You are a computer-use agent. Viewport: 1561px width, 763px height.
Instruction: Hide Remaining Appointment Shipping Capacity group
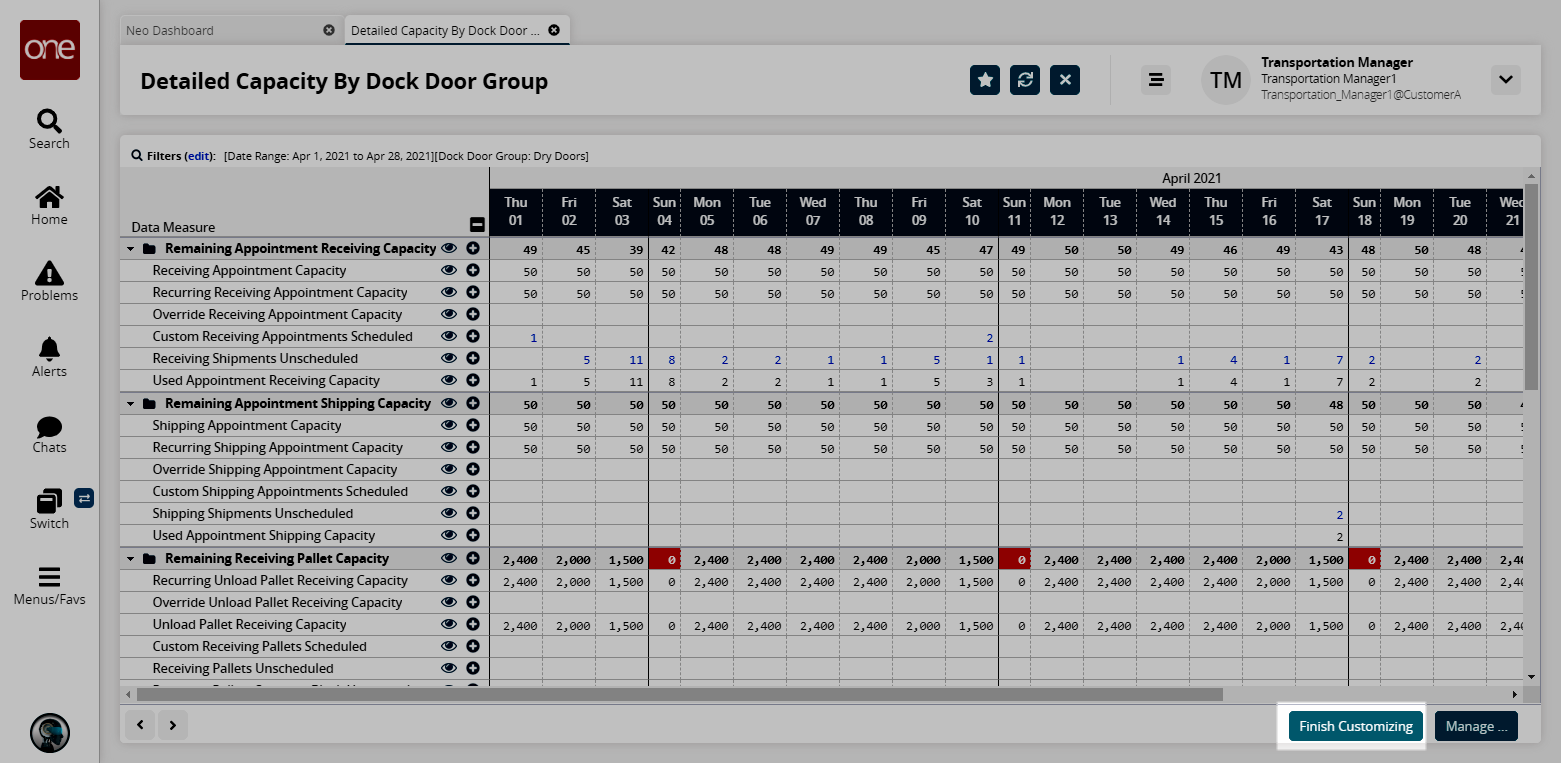point(449,403)
